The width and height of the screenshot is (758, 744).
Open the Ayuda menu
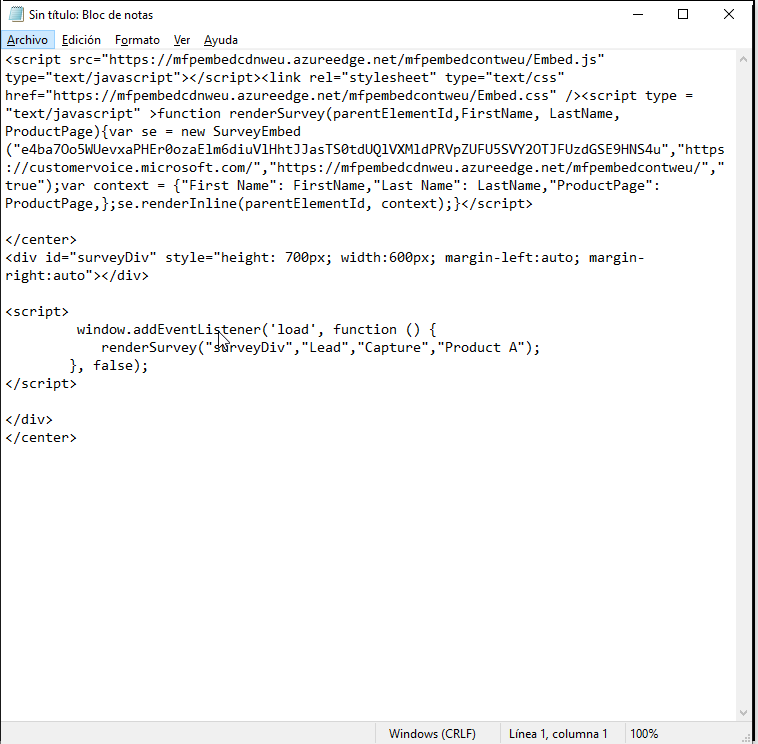tap(220, 40)
